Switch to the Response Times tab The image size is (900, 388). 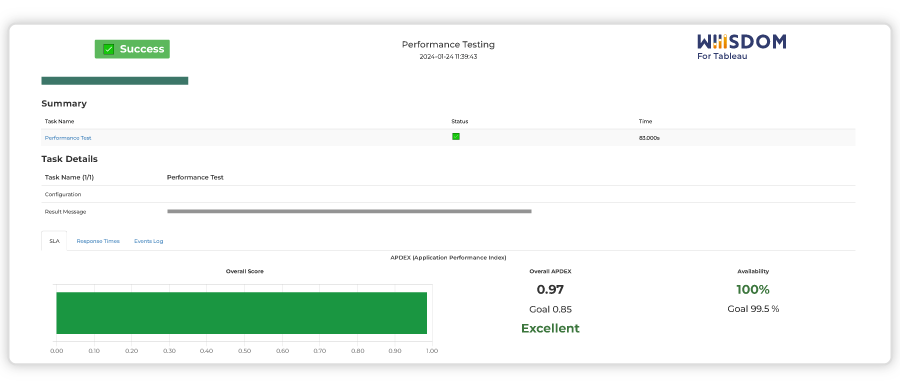point(98,241)
